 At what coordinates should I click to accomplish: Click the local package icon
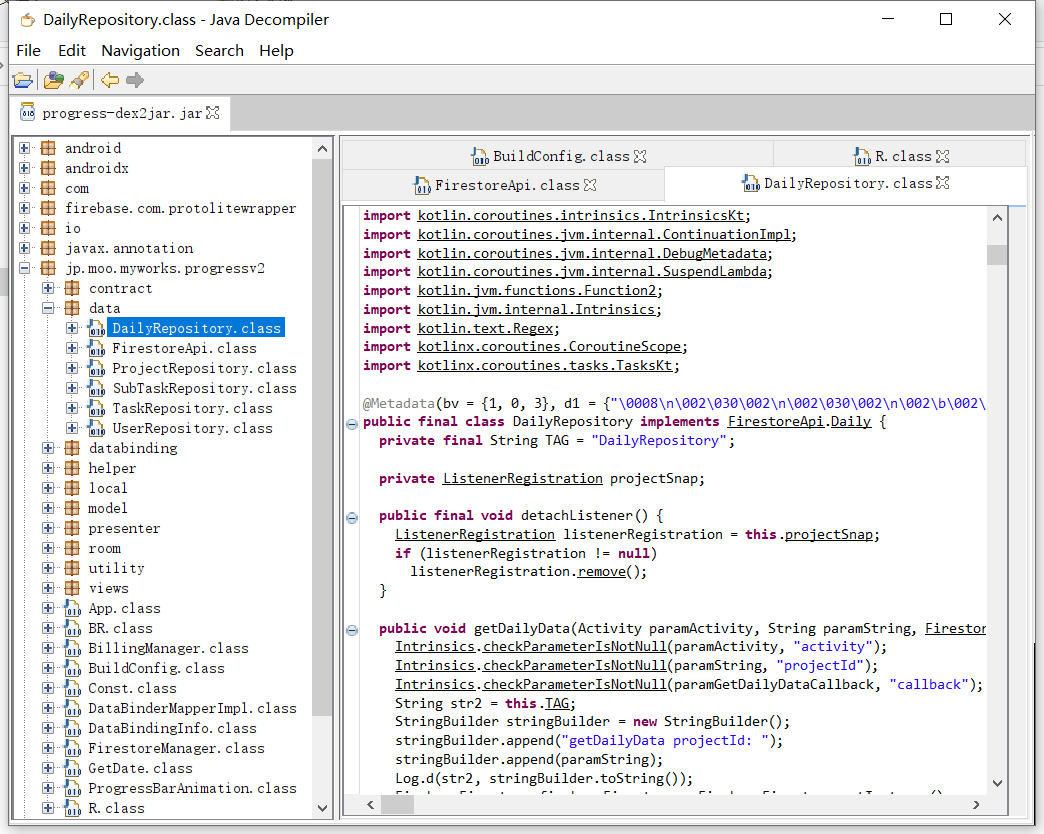coord(72,488)
